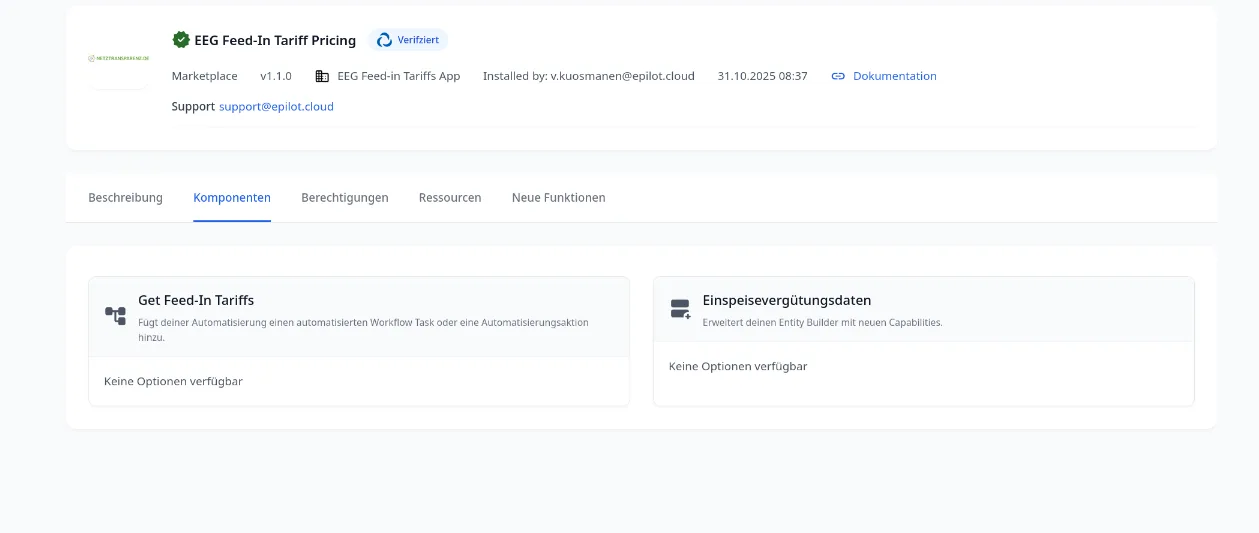Screen dimensions: 1259x533
Task: Open the Neue Funktionen tab
Action: [x=558, y=198]
